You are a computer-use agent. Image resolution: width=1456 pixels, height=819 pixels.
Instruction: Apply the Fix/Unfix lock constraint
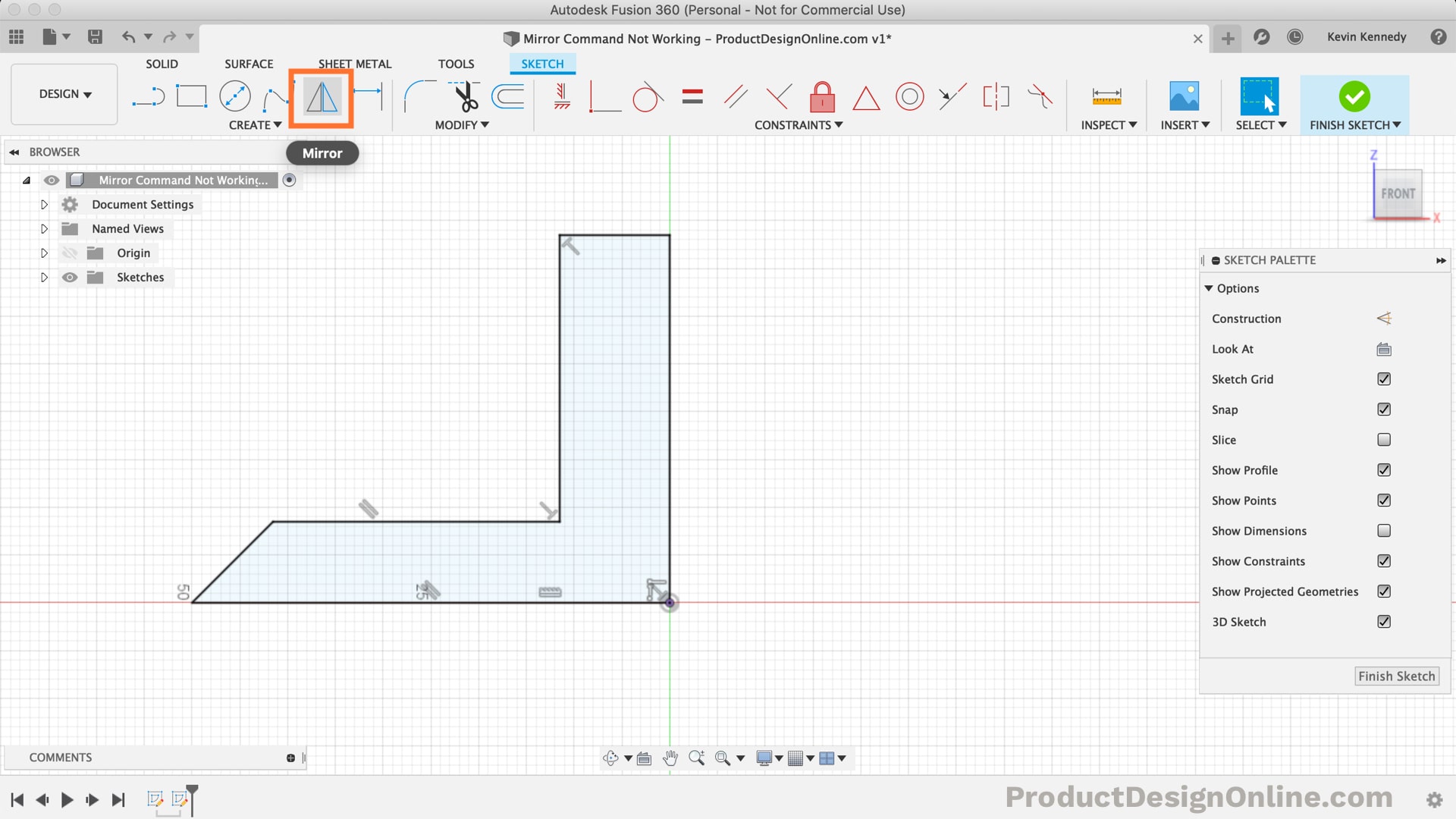(x=822, y=96)
